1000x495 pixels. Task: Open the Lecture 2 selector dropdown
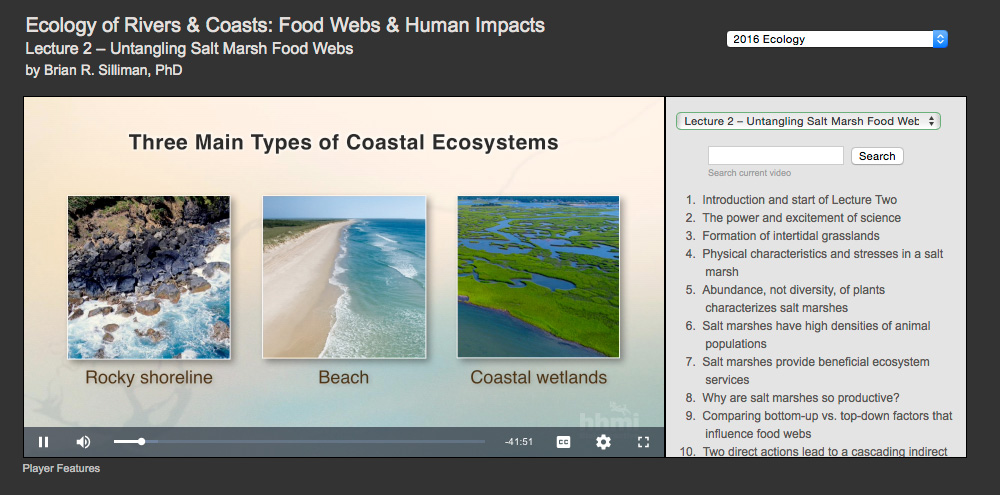coord(808,121)
